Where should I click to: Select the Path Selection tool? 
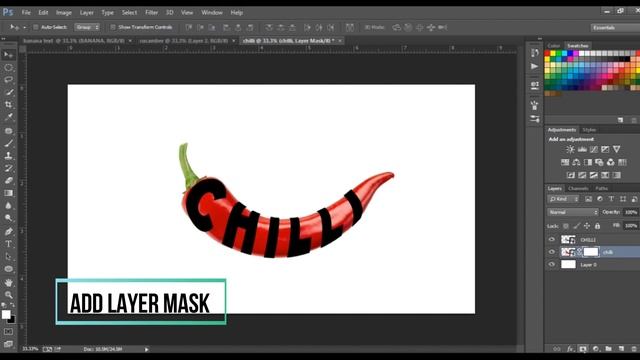click(x=8, y=256)
